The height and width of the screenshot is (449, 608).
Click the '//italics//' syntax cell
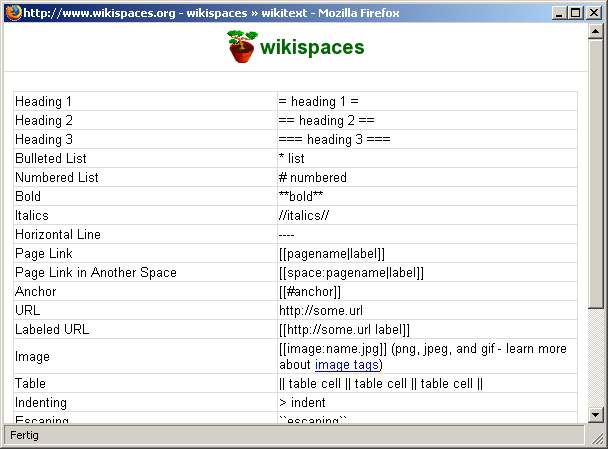point(427,216)
